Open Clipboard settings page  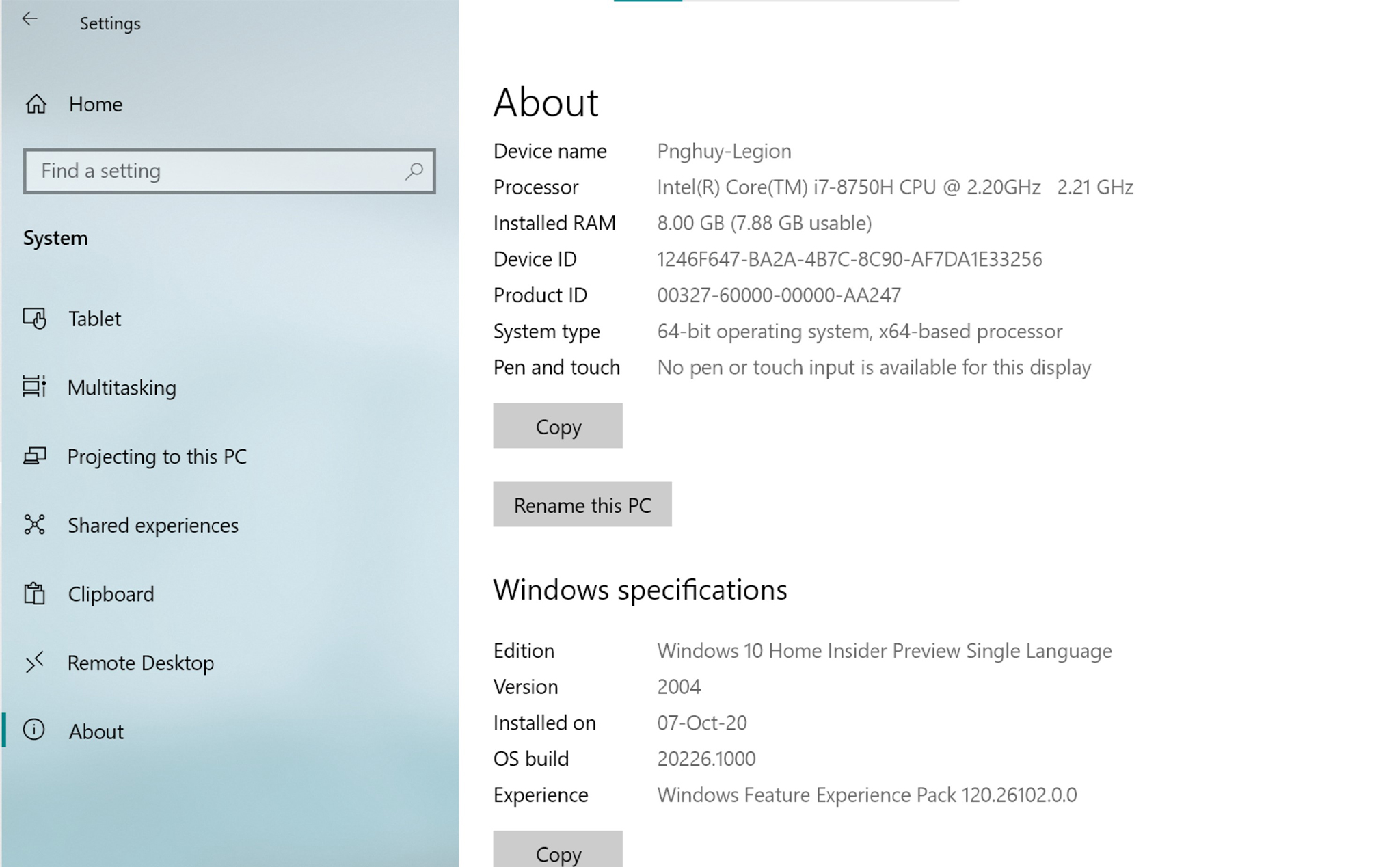point(111,594)
